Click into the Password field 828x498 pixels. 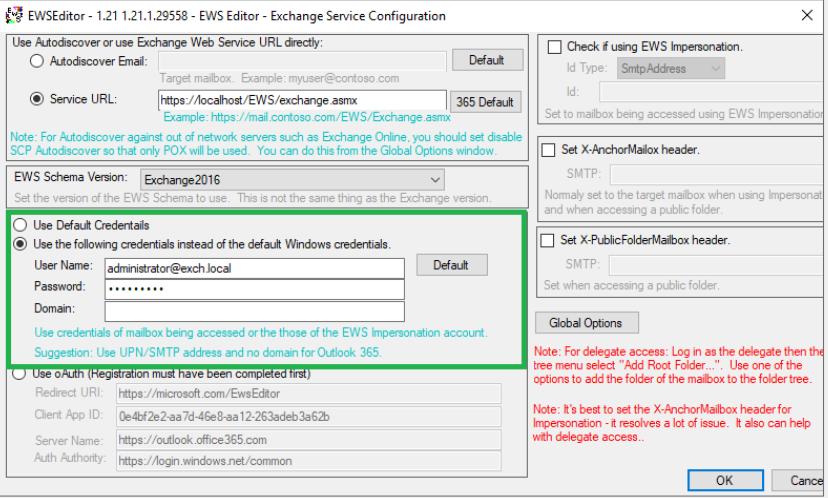click(254, 289)
